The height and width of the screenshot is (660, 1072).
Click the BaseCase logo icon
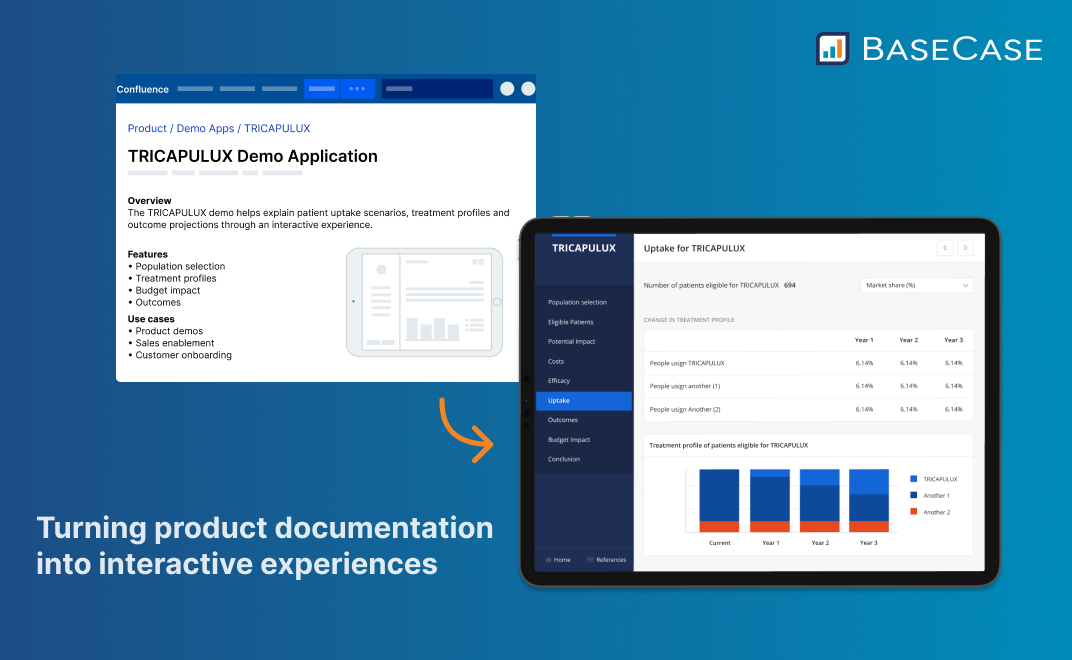point(832,49)
